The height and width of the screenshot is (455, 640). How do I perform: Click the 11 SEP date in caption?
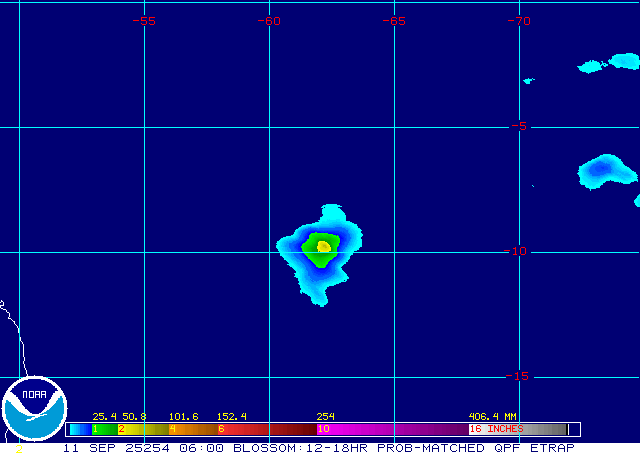point(87,448)
